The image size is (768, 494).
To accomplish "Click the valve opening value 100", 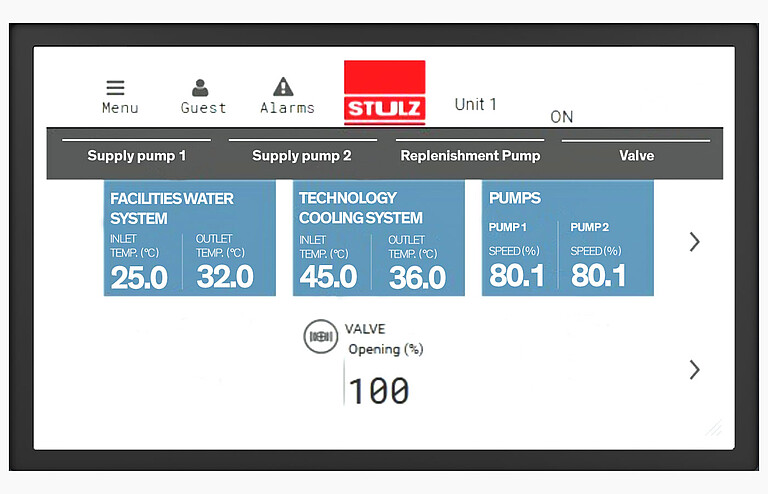I will 379,391.
